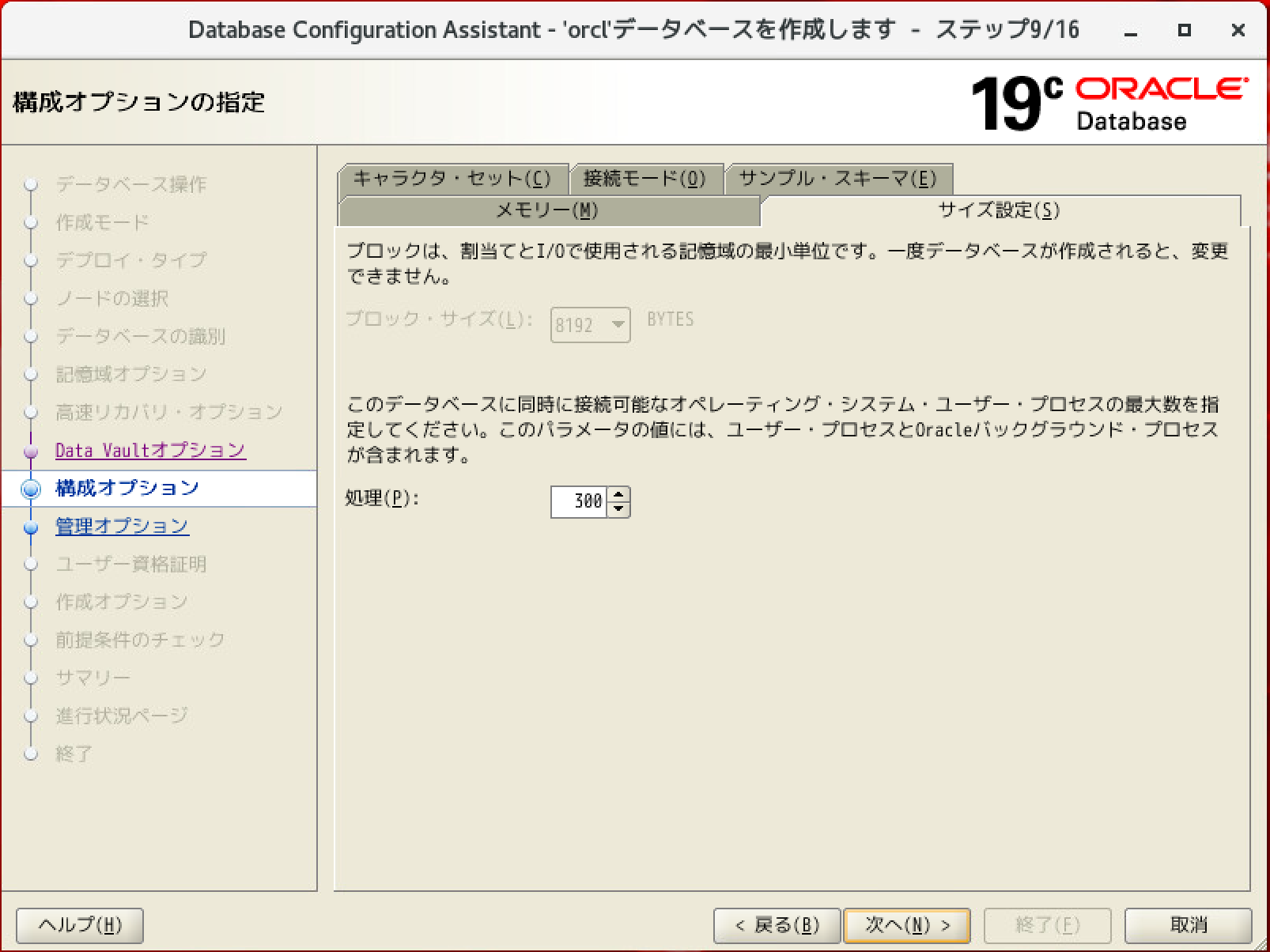Click the 構成オプションの指定 page heading
Image resolution: width=1270 pixels, height=952 pixels.
point(139,102)
